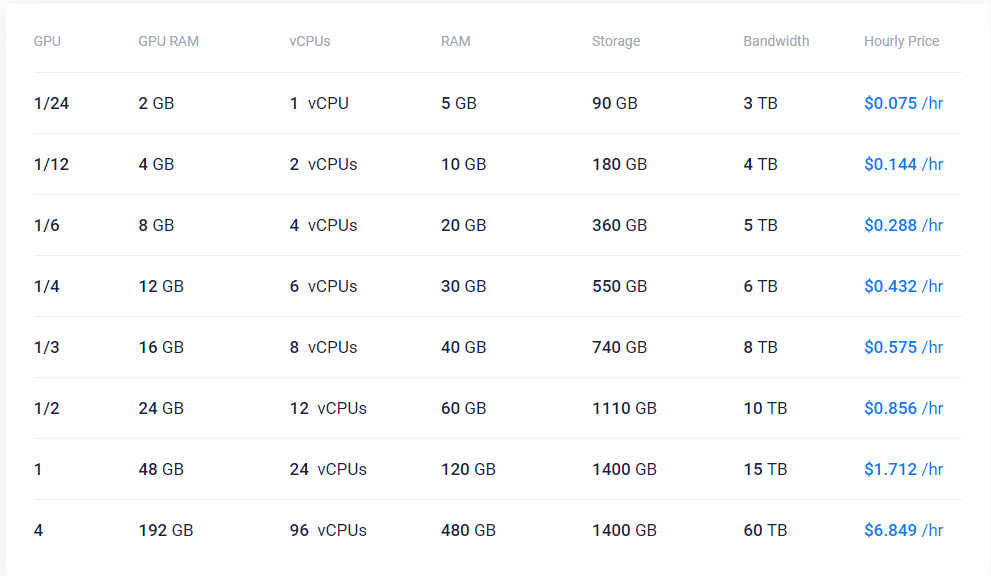Pick the $1.712 /hr price link
Viewport: 991px width, 576px height.
point(903,469)
